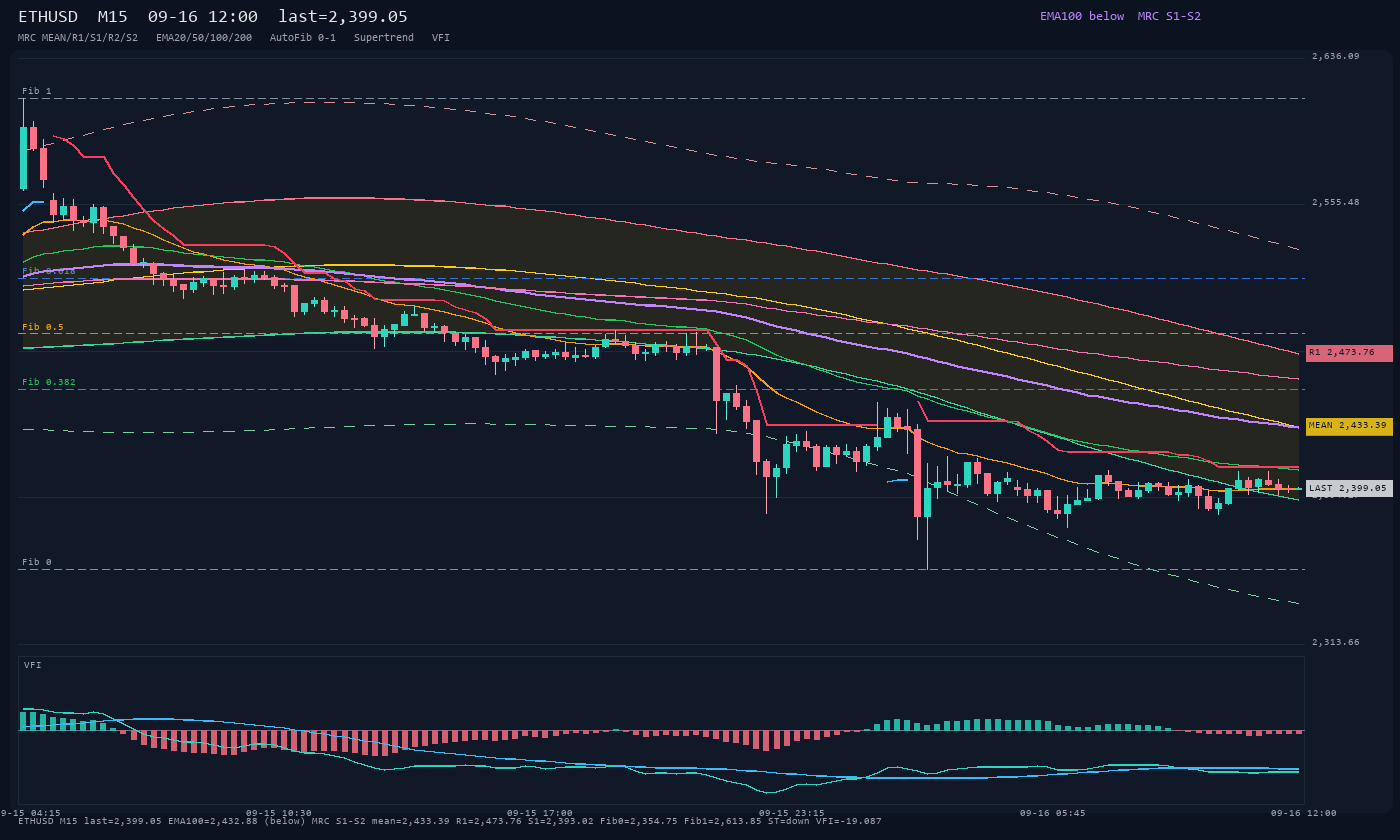Image resolution: width=1400 pixels, height=840 pixels.
Task: Select the M15 timeframe label
Action: (x=112, y=17)
